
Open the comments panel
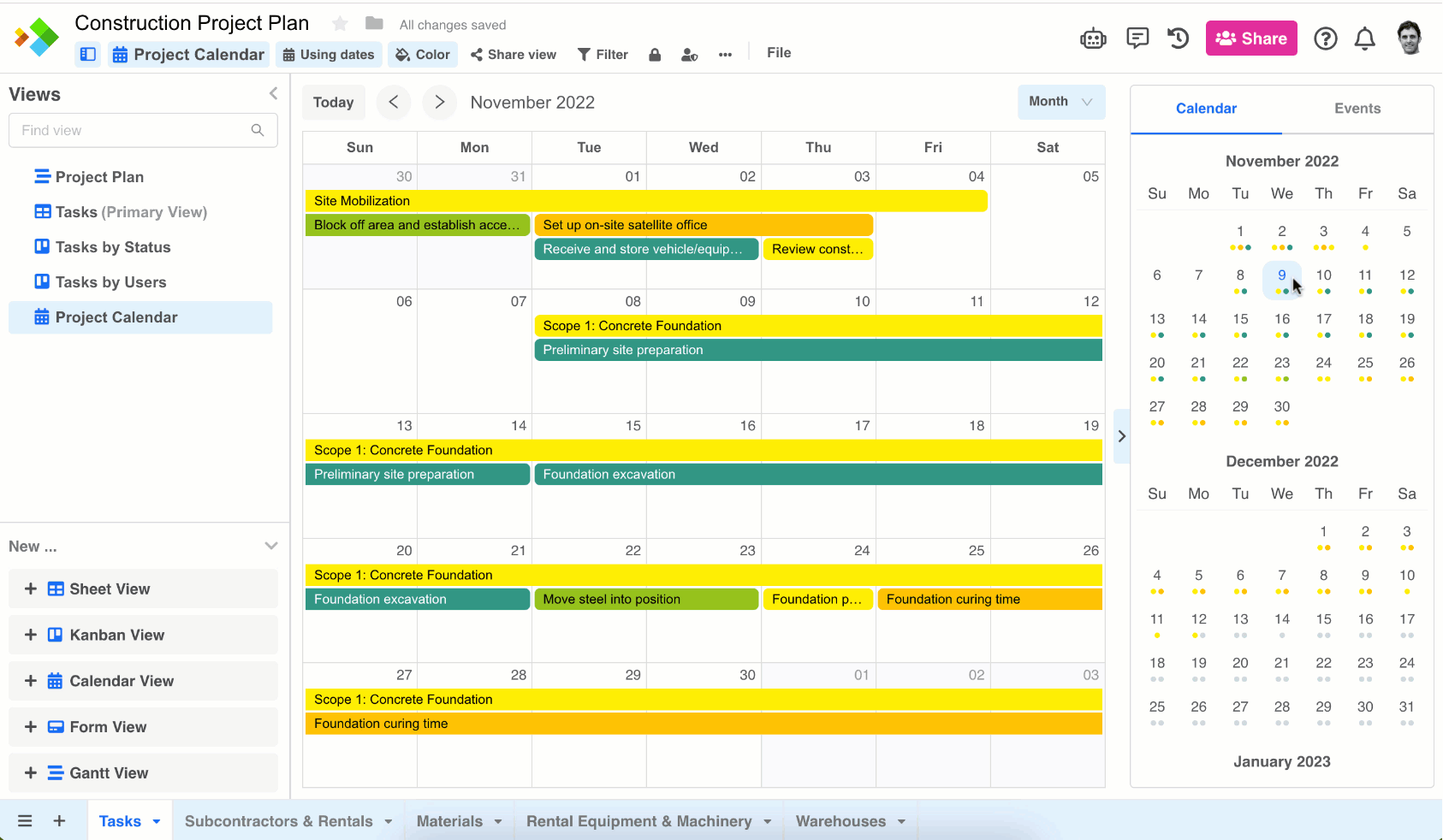point(1137,38)
